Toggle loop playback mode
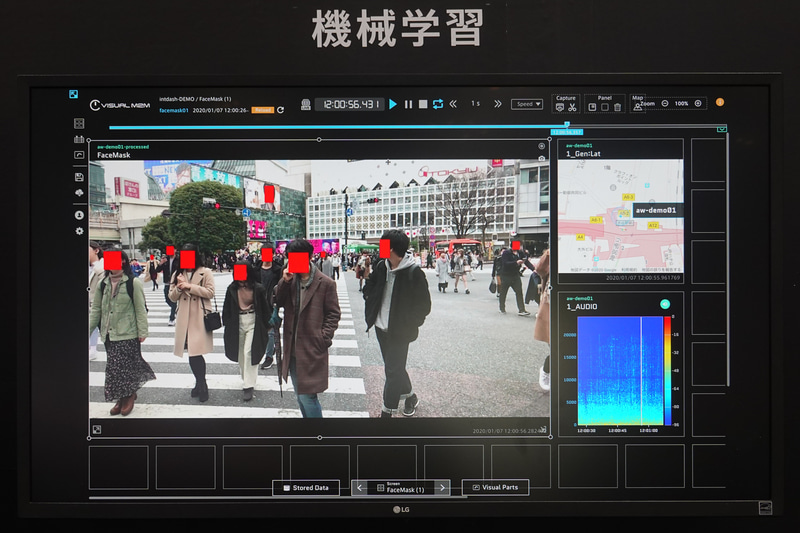Viewport: 800px width, 533px height. 438,104
